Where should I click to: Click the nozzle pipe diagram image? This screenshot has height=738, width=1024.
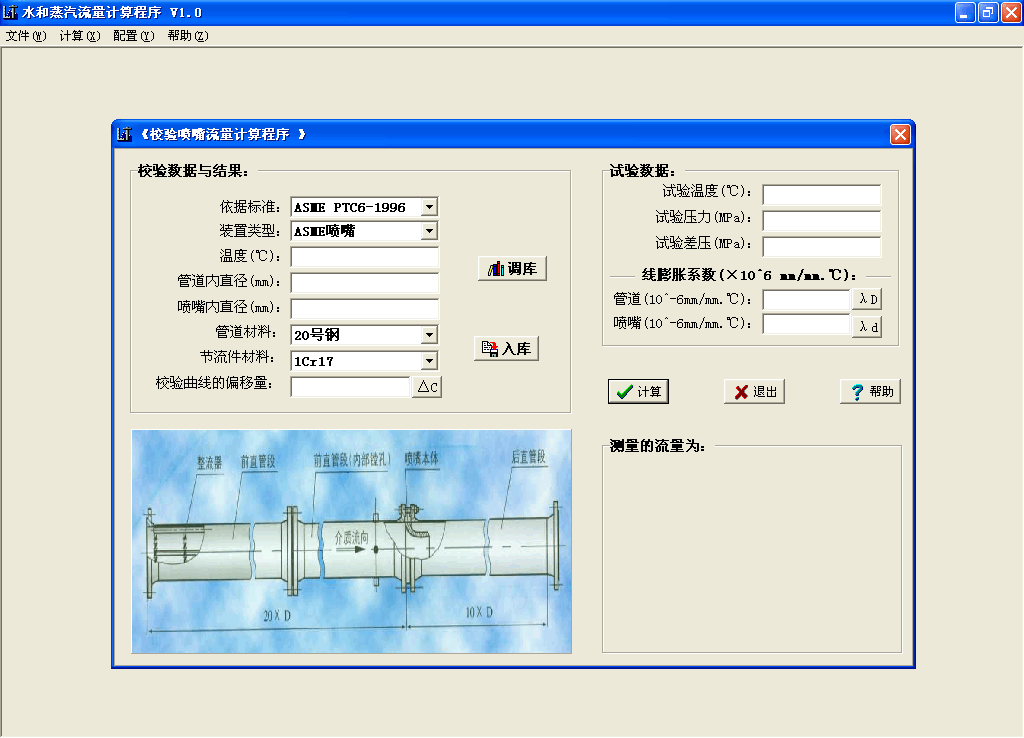point(351,541)
